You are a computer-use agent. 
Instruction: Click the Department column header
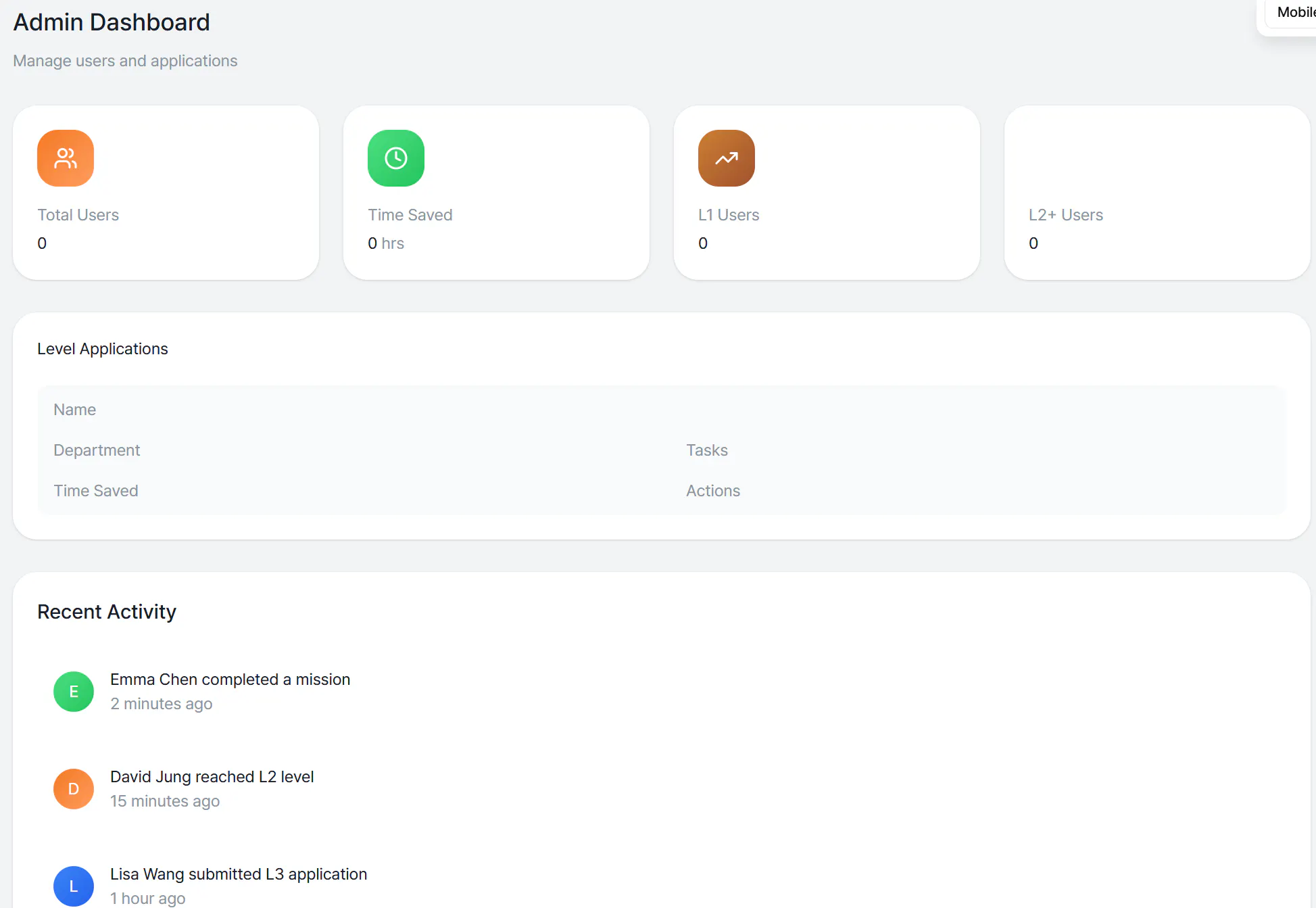click(x=97, y=450)
